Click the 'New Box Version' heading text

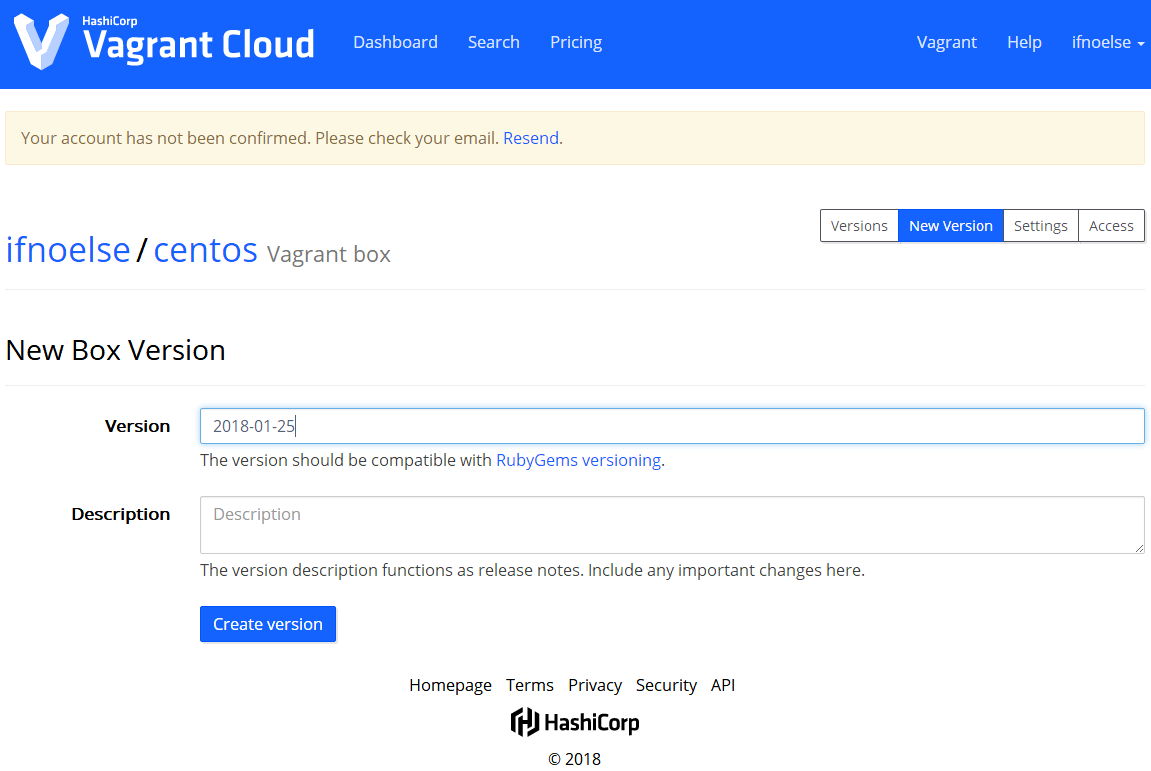(x=115, y=350)
